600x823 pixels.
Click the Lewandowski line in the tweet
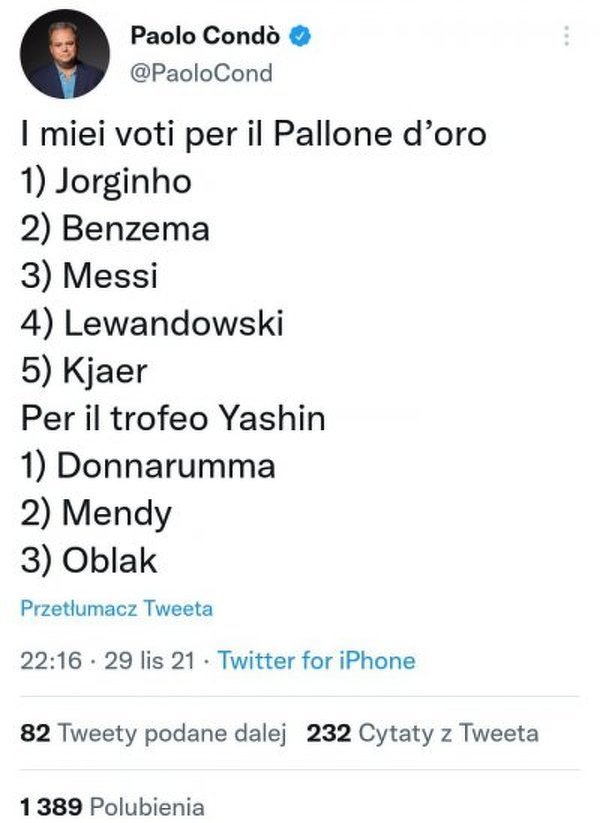[152, 323]
